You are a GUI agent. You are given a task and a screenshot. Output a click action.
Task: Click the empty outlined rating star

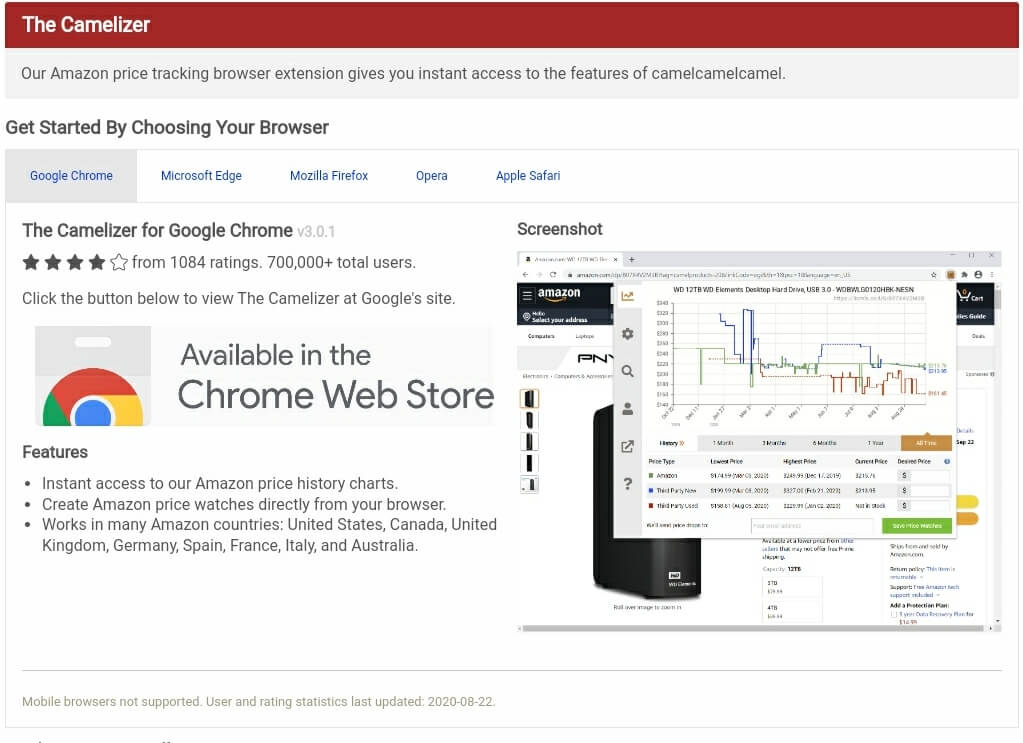(119, 262)
